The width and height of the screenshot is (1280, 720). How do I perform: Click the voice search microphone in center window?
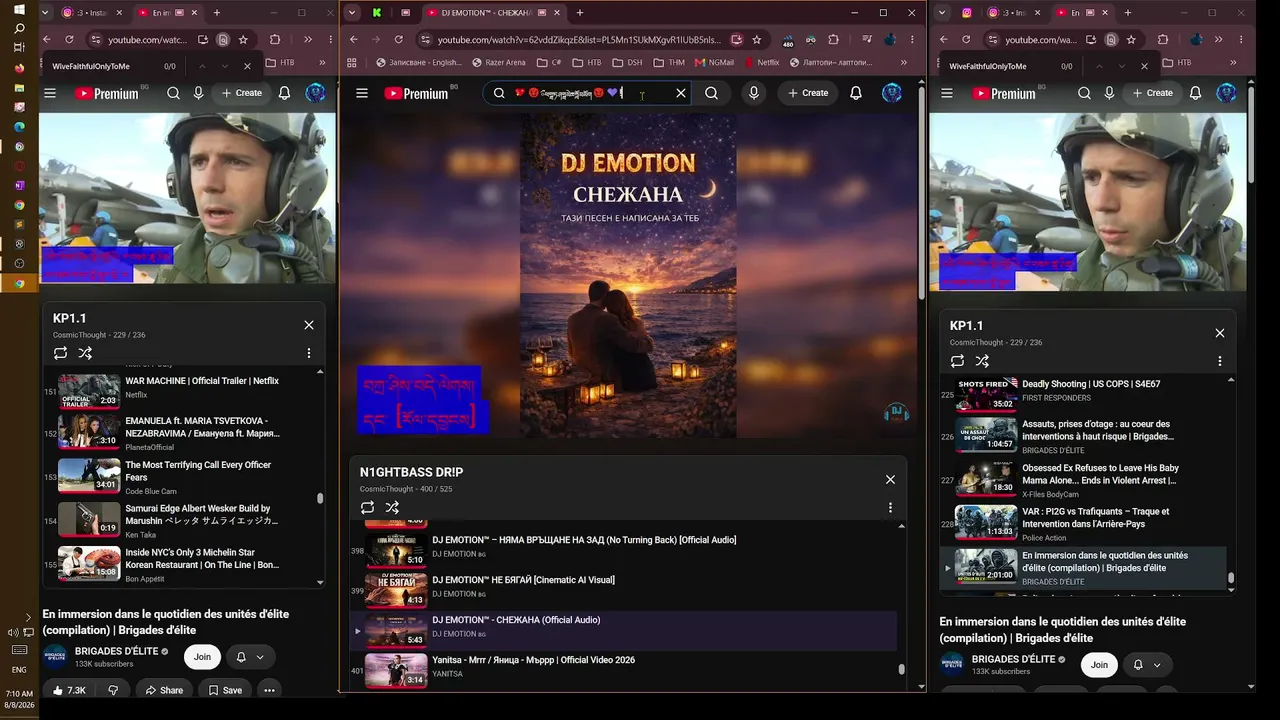coord(753,93)
